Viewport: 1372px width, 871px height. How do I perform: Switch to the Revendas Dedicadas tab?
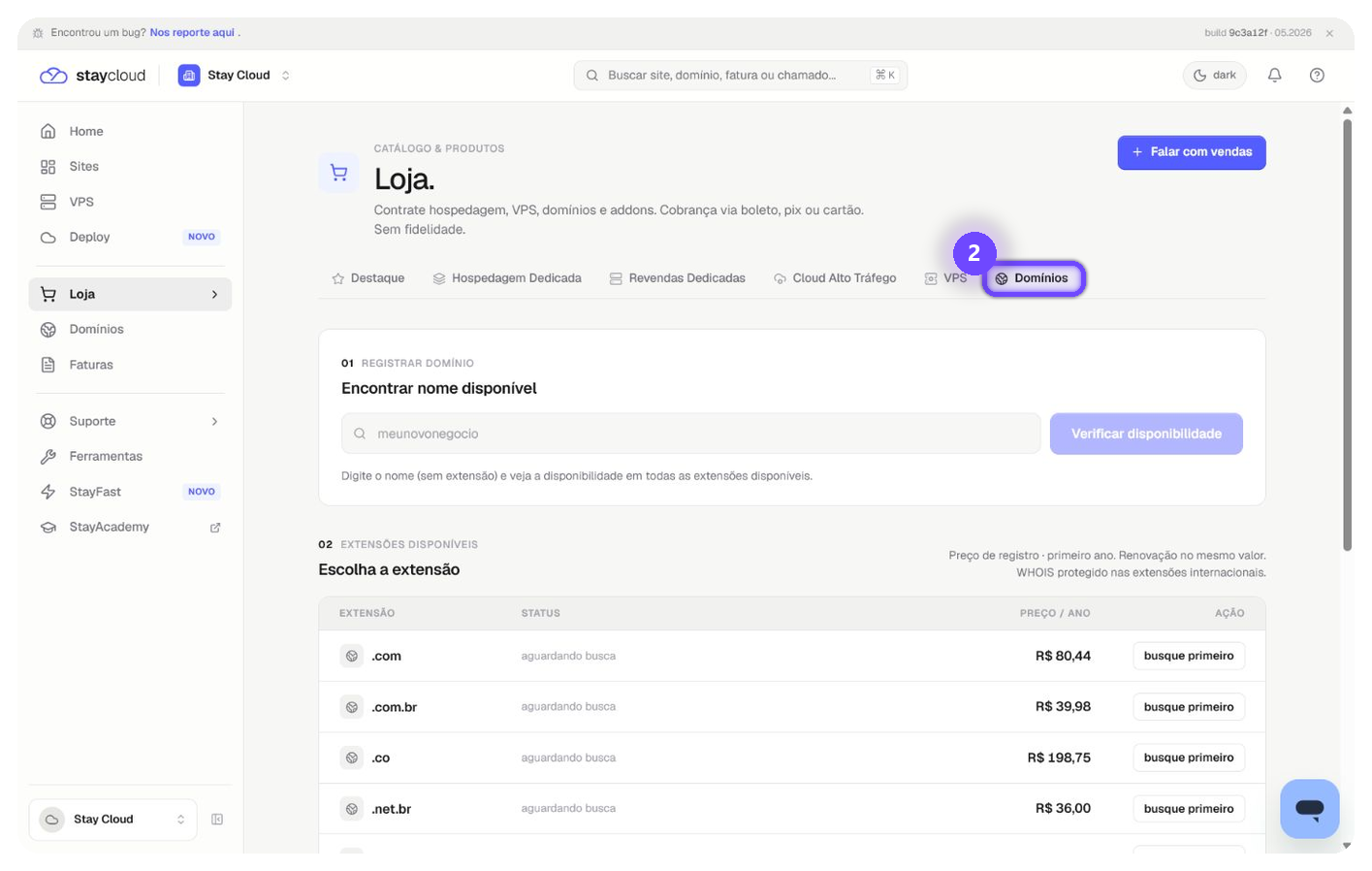(x=678, y=278)
